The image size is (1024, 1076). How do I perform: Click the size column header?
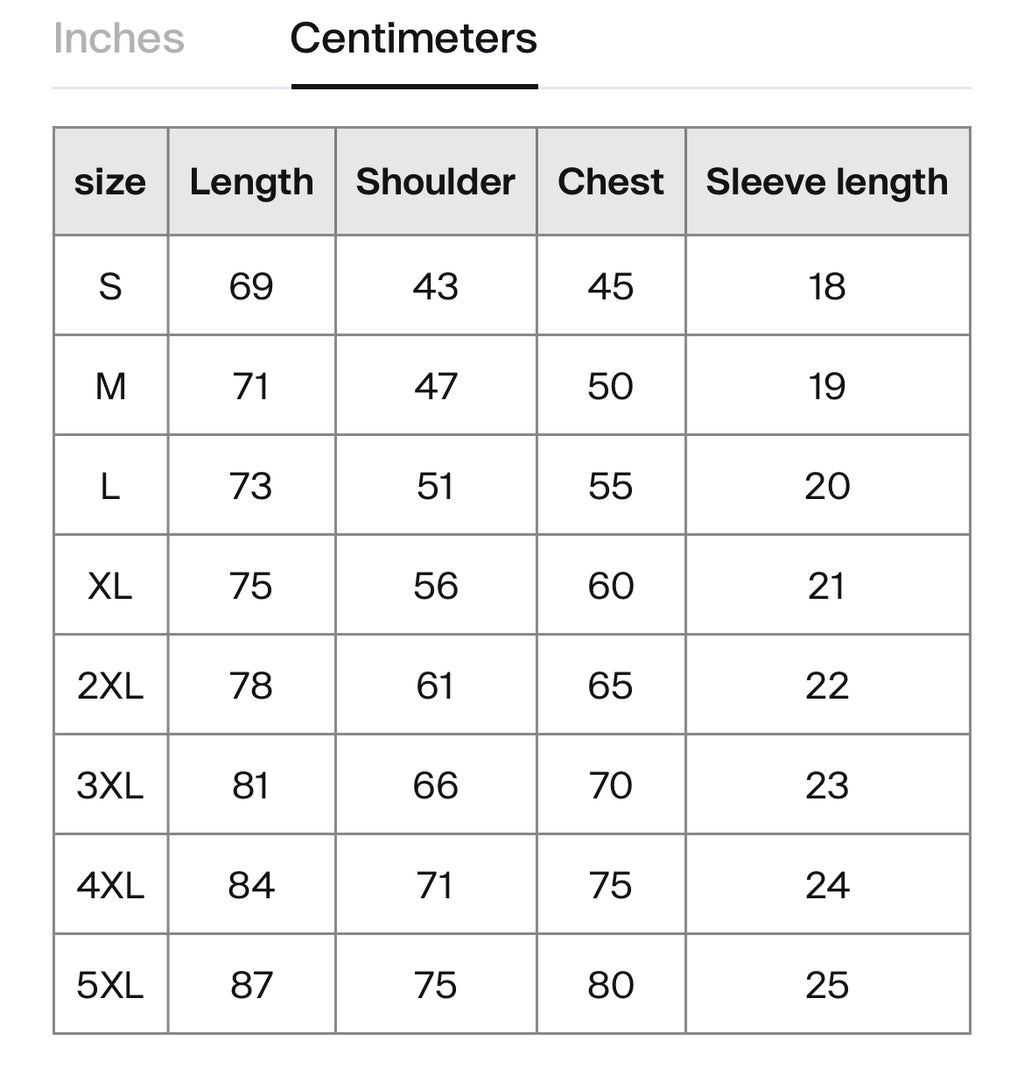click(110, 182)
